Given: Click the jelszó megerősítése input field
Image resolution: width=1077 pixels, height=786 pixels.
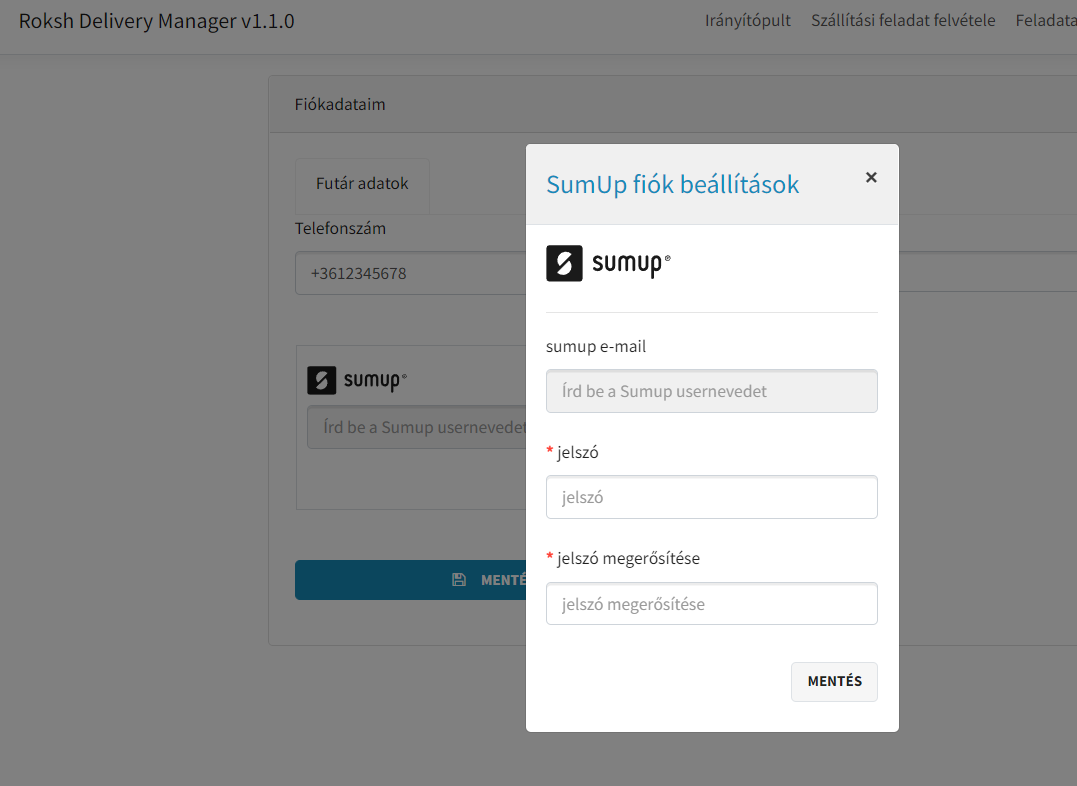Looking at the screenshot, I should pos(712,603).
